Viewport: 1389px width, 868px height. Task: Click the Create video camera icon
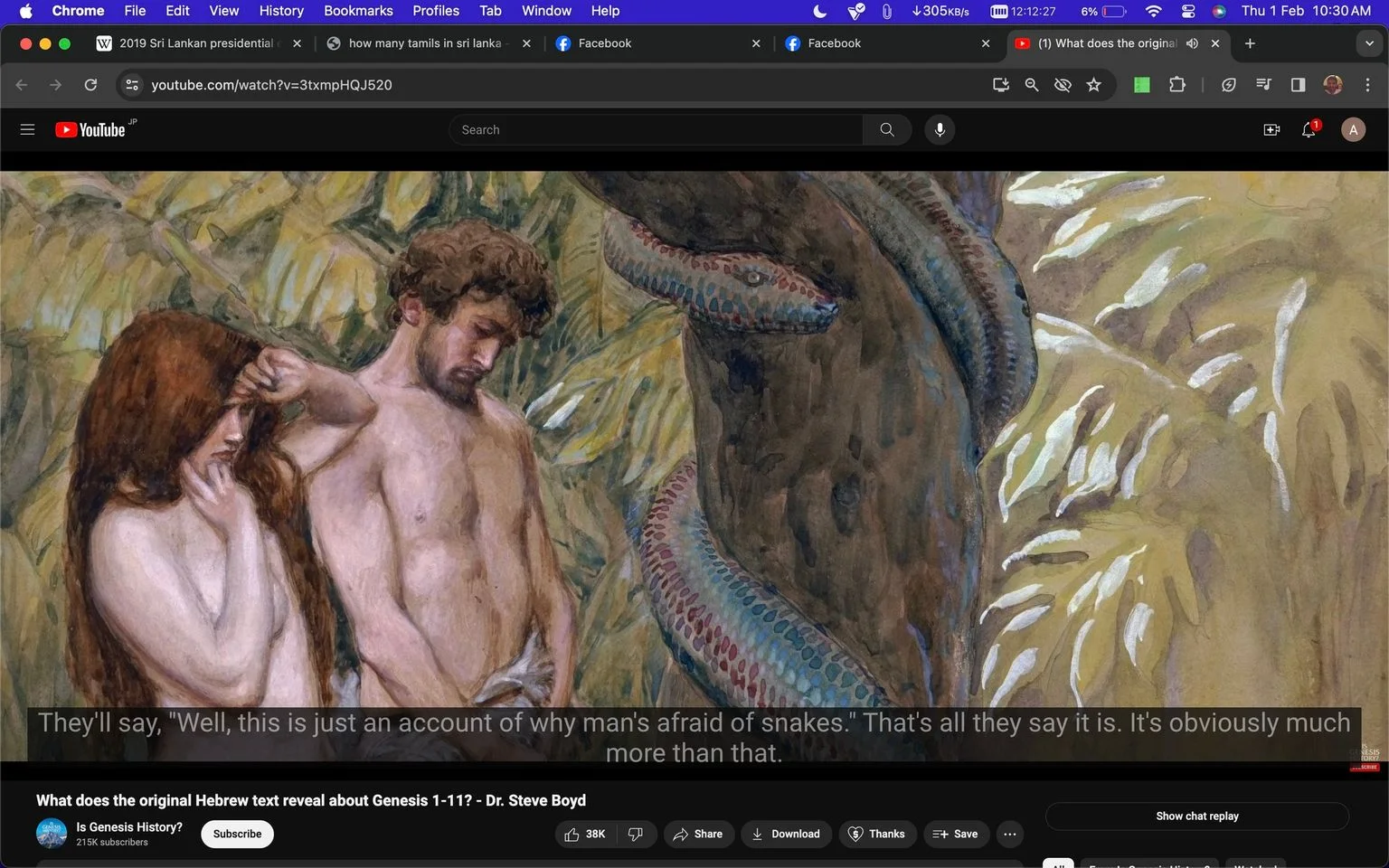click(x=1271, y=129)
